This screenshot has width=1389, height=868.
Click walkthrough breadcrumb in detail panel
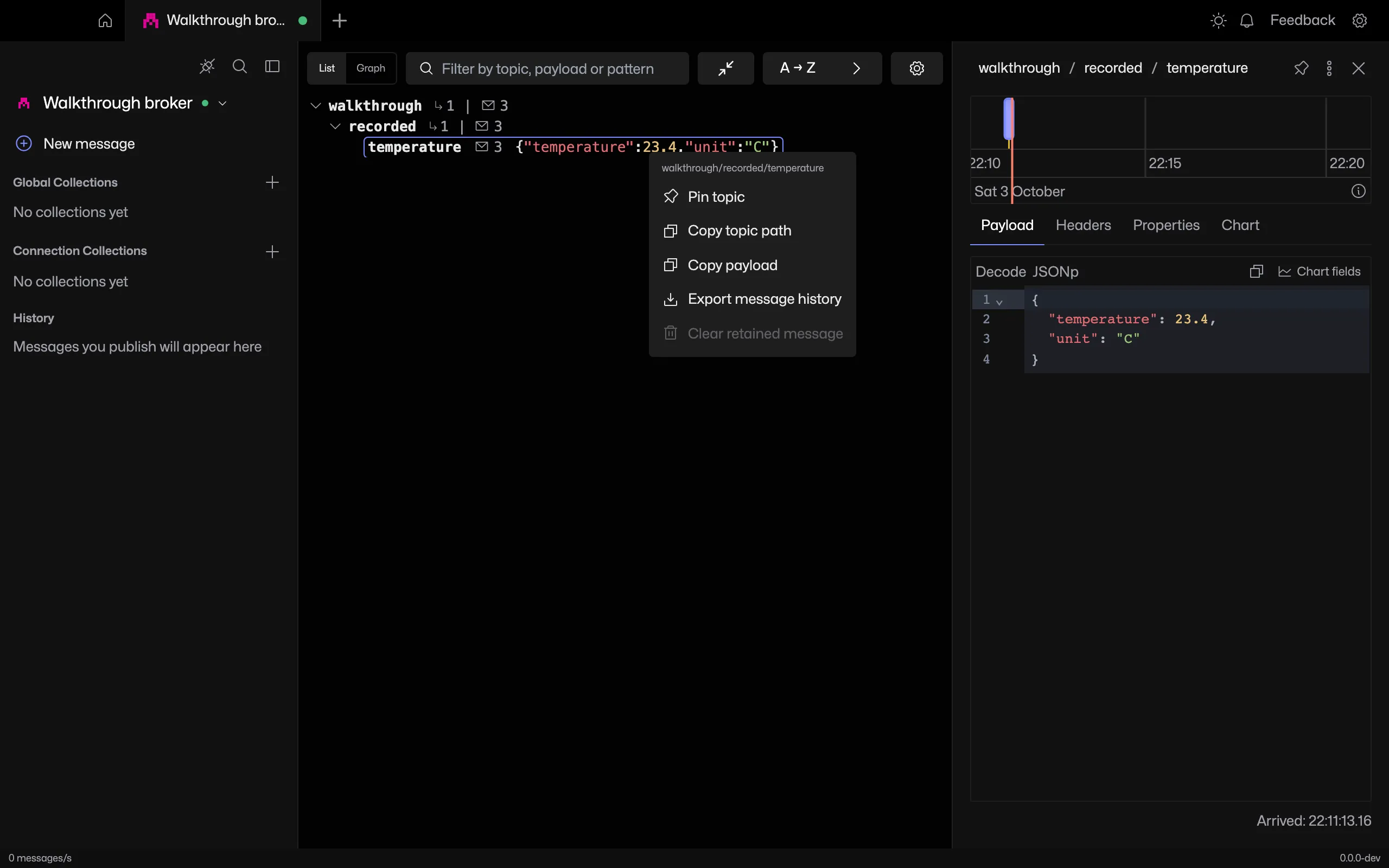pos(1019,68)
